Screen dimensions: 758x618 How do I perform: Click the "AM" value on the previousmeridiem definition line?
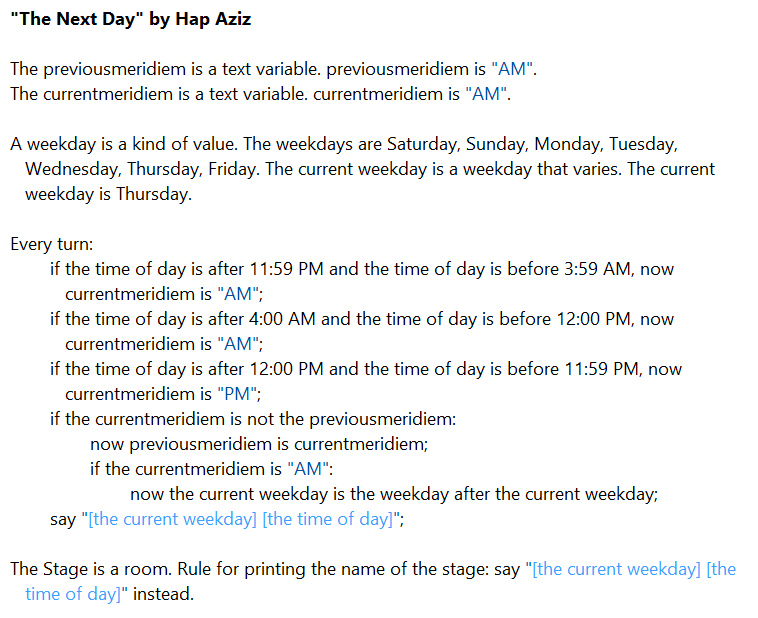click(514, 70)
